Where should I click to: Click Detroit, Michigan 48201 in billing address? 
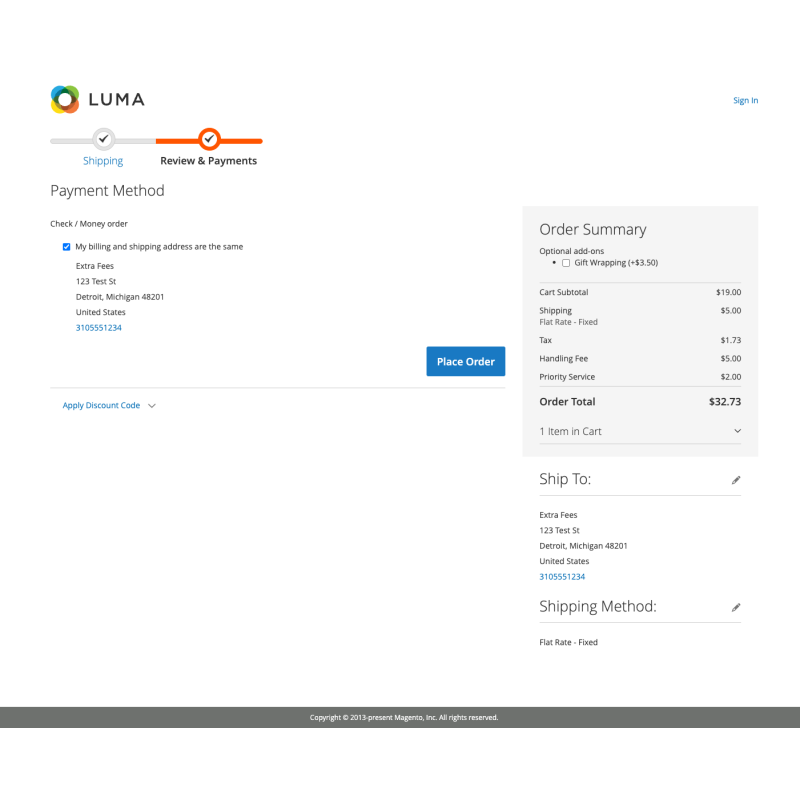120,297
